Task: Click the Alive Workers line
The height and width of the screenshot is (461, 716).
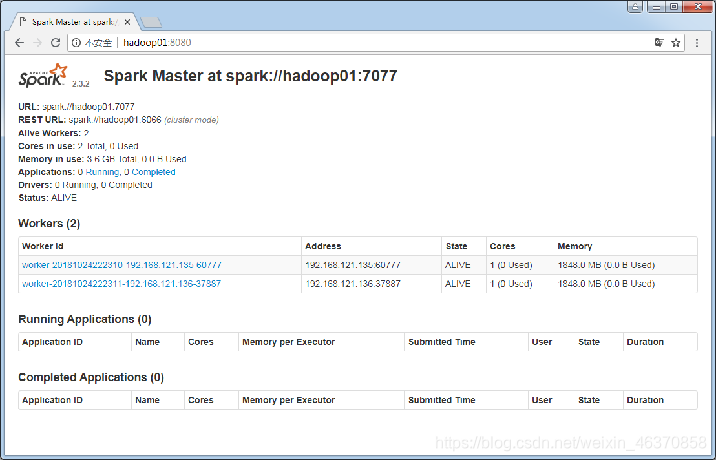Action: pos(53,133)
